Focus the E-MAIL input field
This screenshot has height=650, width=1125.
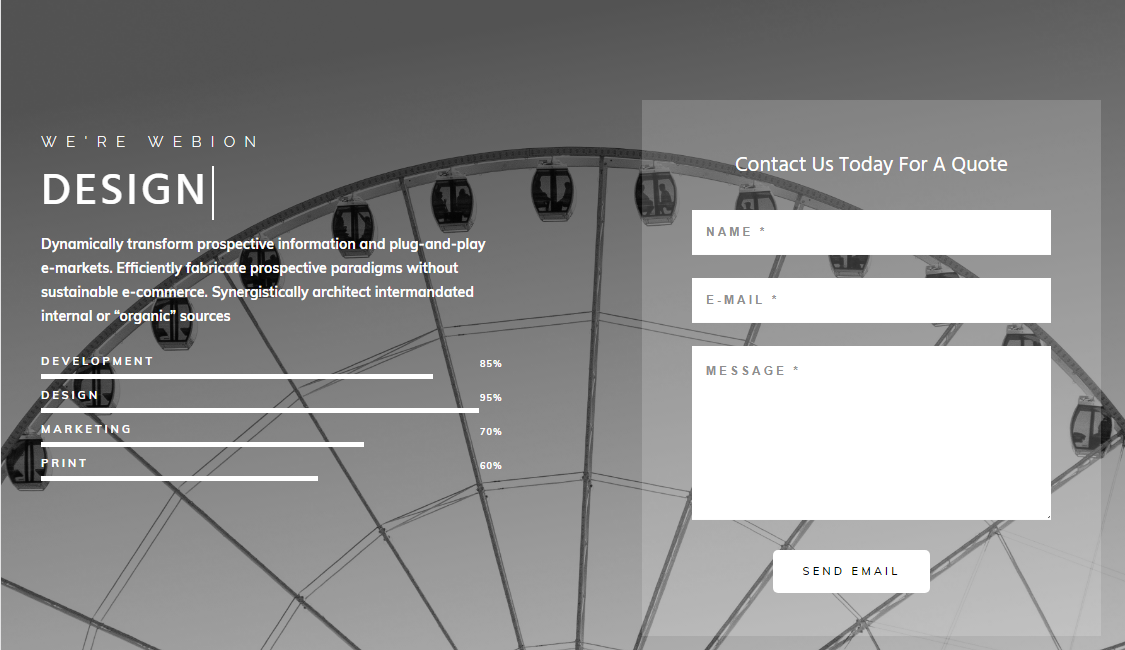871,301
